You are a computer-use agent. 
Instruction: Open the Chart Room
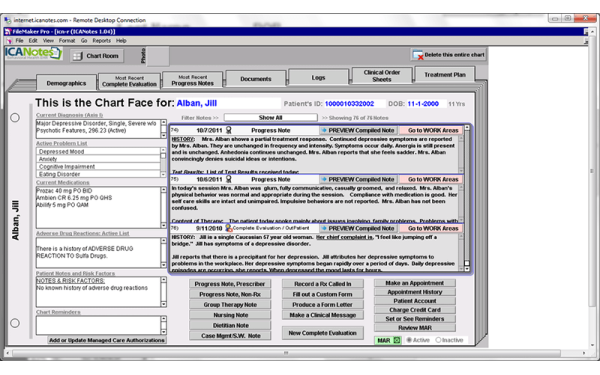(97, 56)
